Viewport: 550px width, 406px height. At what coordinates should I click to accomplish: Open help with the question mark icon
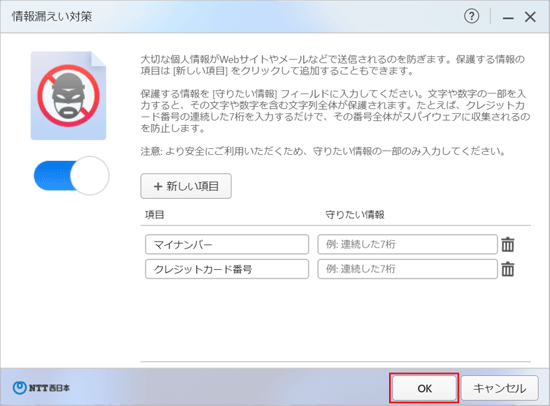(471, 16)
